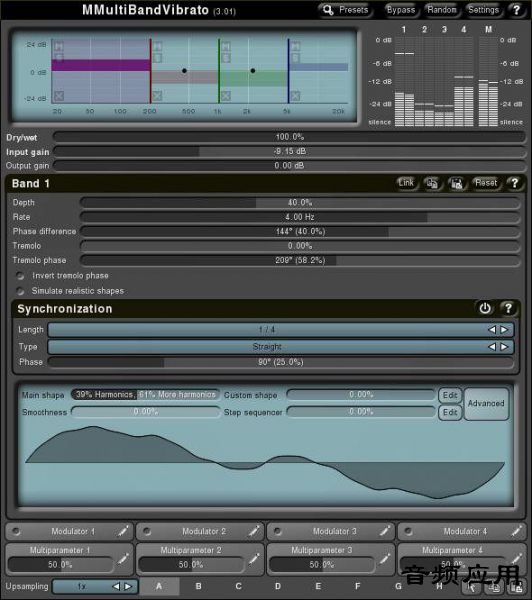532x600 pixels.
Task: Click Edit next to Step sequencer
Action: [x=450, y=412]
